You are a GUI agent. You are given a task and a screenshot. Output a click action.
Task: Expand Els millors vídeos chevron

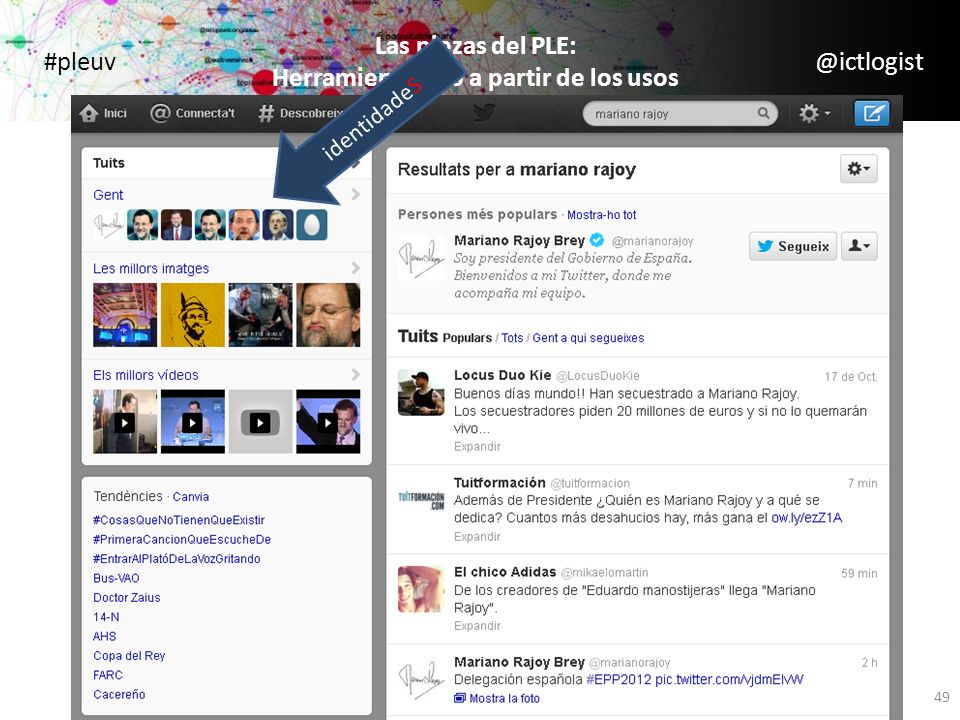[x=356, y=375]
